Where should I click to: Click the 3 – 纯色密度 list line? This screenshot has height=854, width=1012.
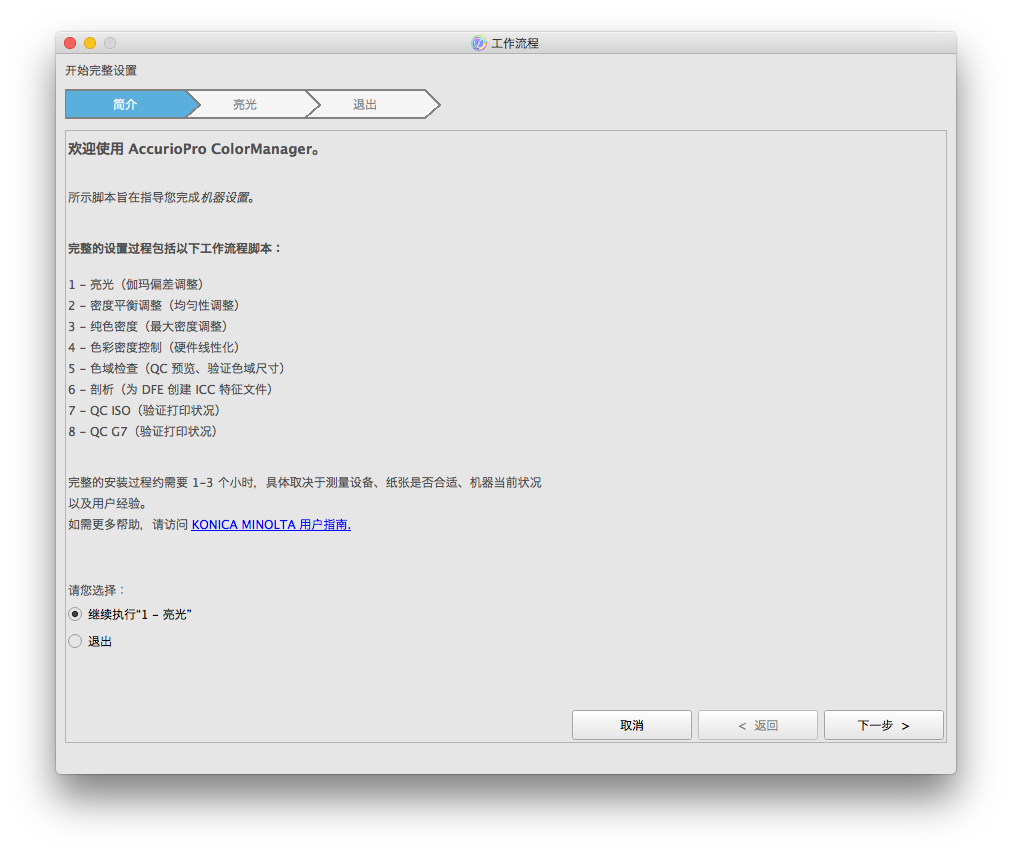[148, 327]
